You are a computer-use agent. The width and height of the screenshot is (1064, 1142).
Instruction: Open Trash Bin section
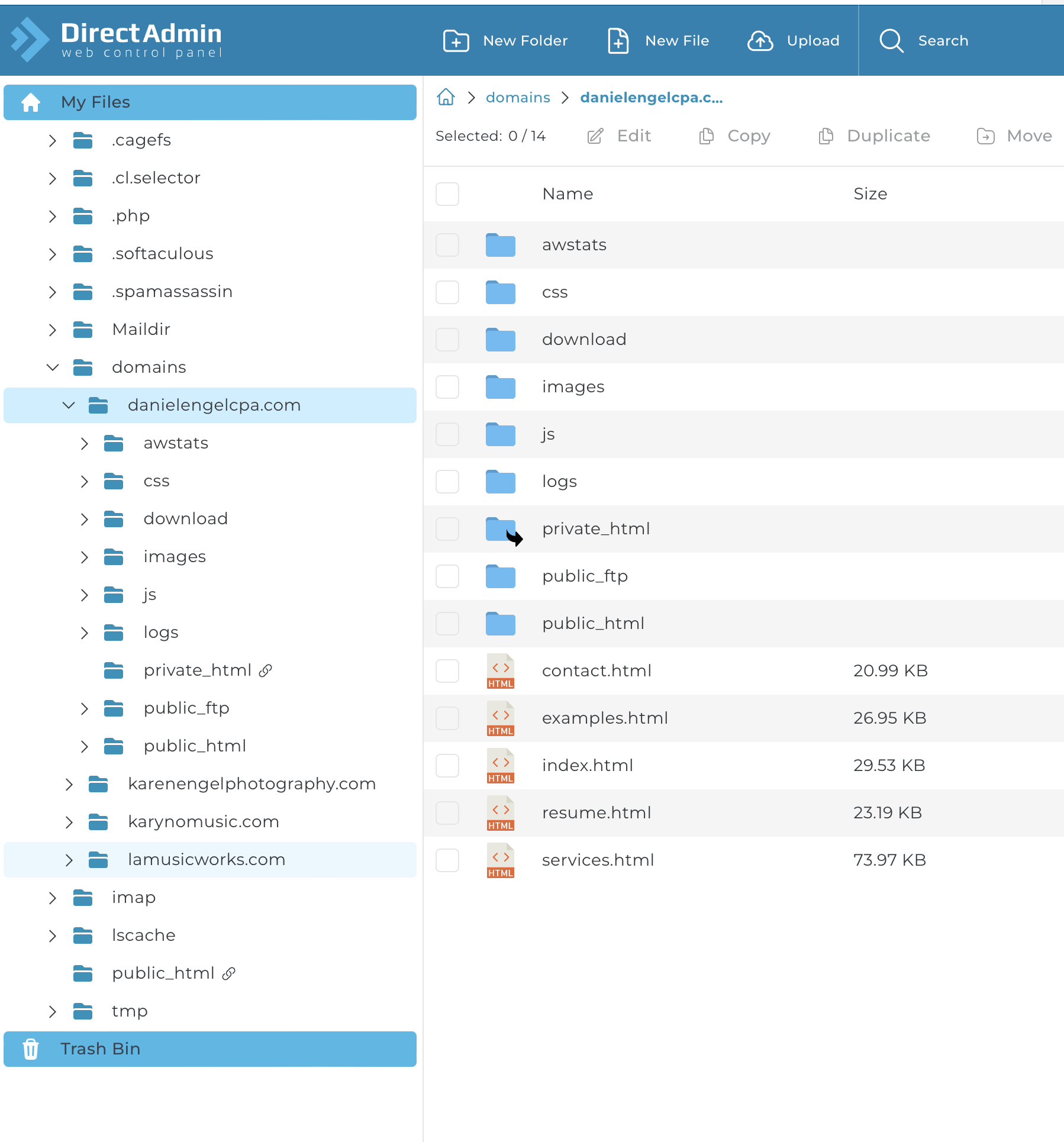click(210, 1049)
